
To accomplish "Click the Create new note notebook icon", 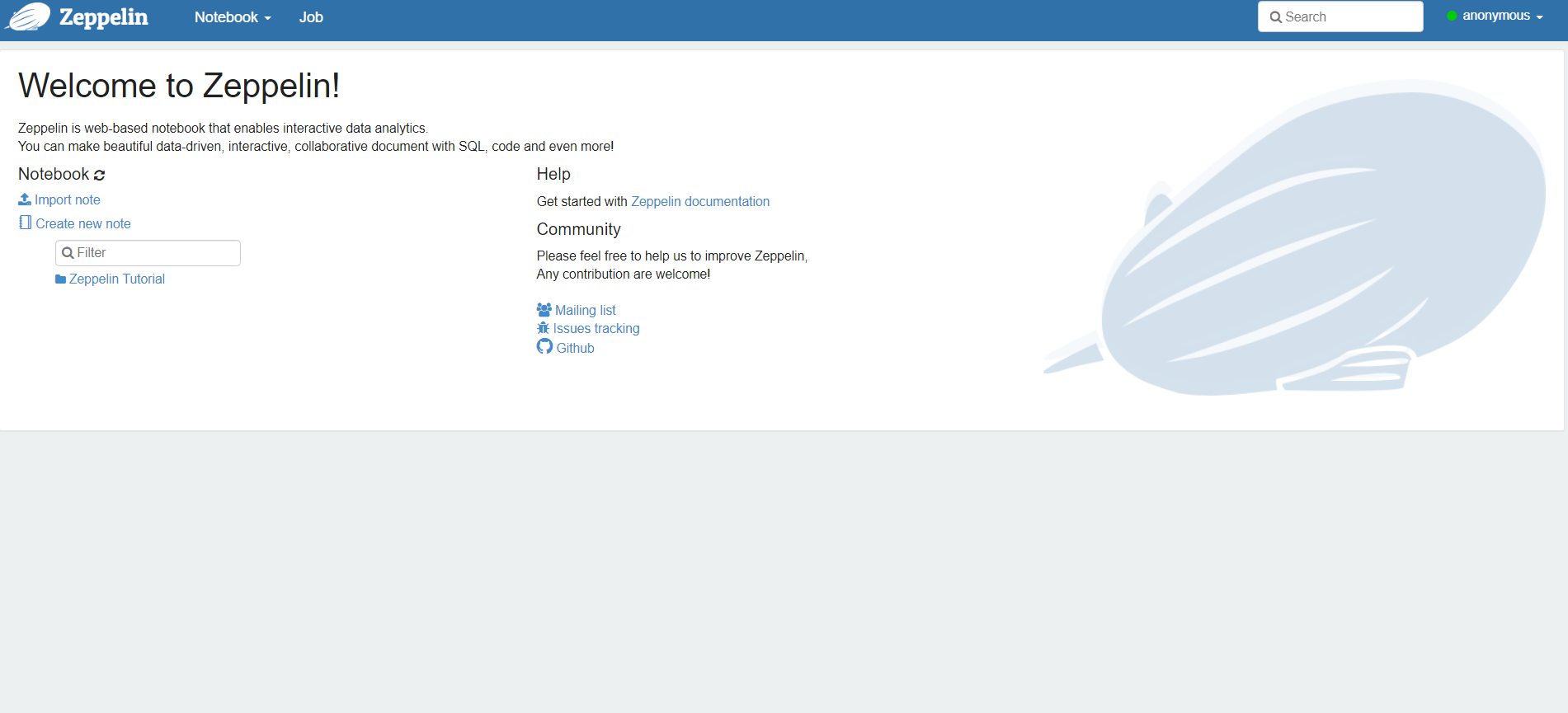I will click(x=26, y=223).
